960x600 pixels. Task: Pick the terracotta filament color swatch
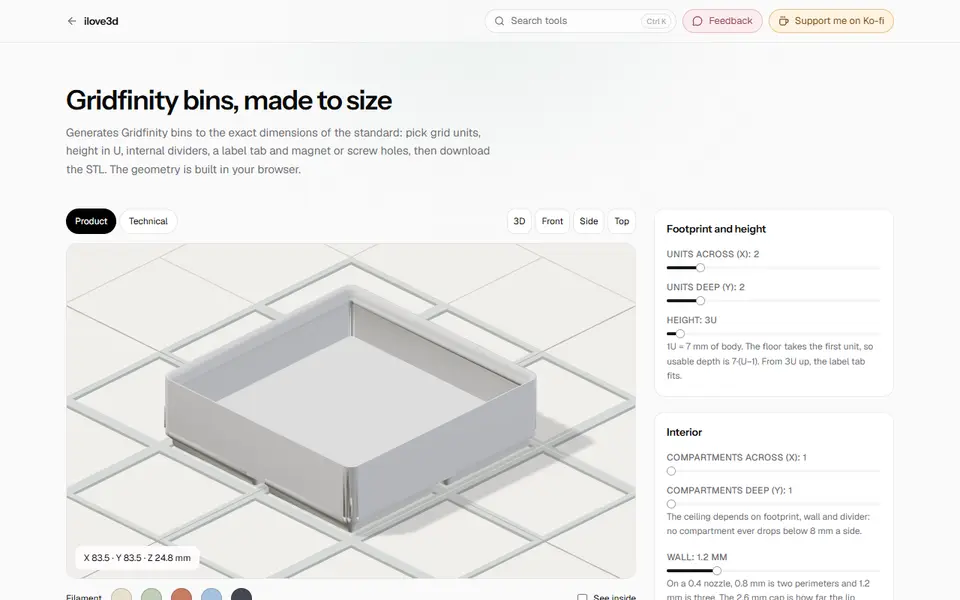tap(181, 595)
